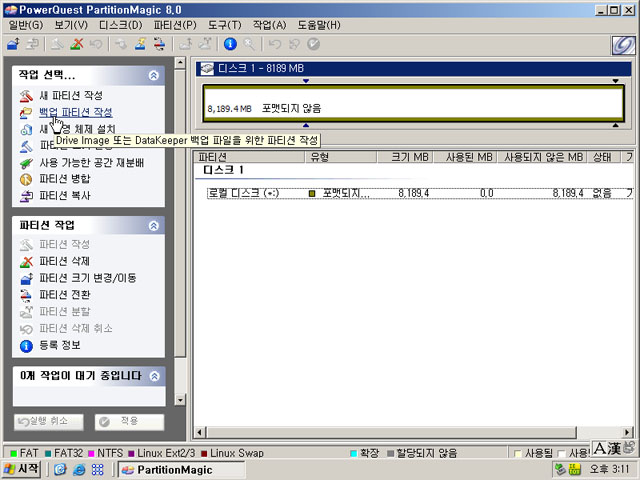640x480 pixels.
Task: Open the 디스크(D) menu
Action: [x=120, y=25]
